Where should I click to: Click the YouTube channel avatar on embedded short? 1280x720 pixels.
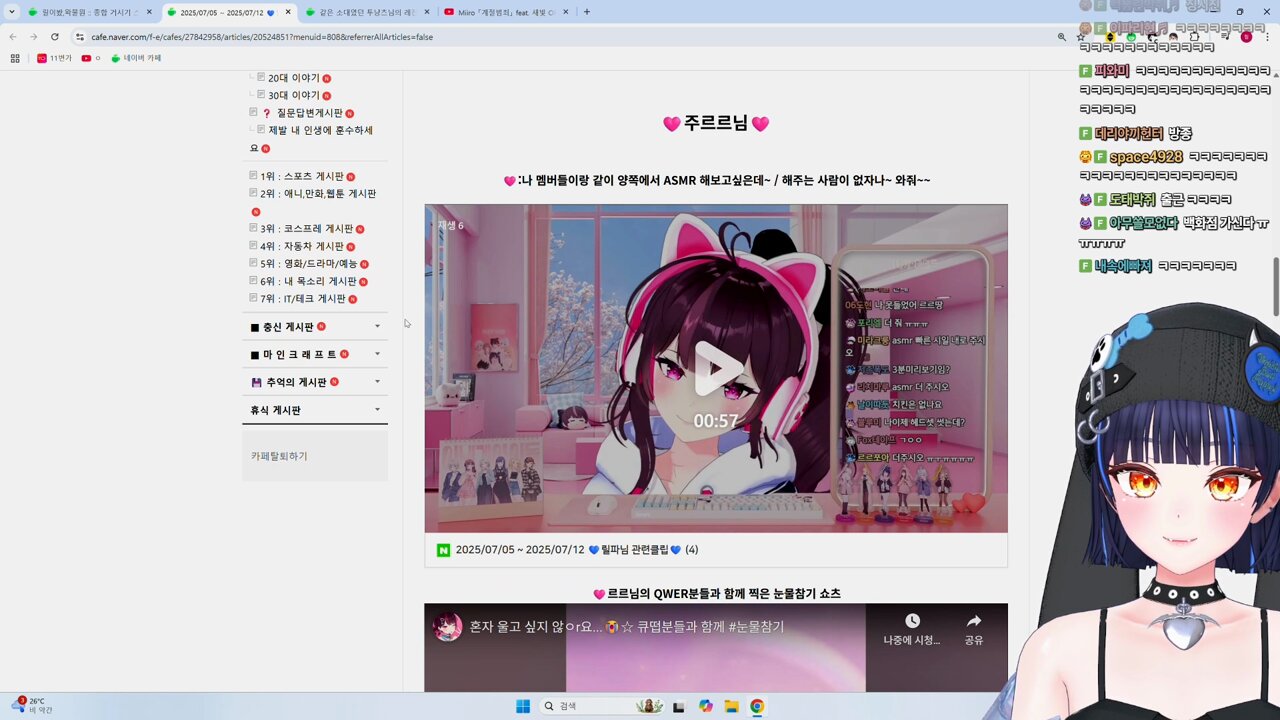pyautogui.click(x=447, y=627)
